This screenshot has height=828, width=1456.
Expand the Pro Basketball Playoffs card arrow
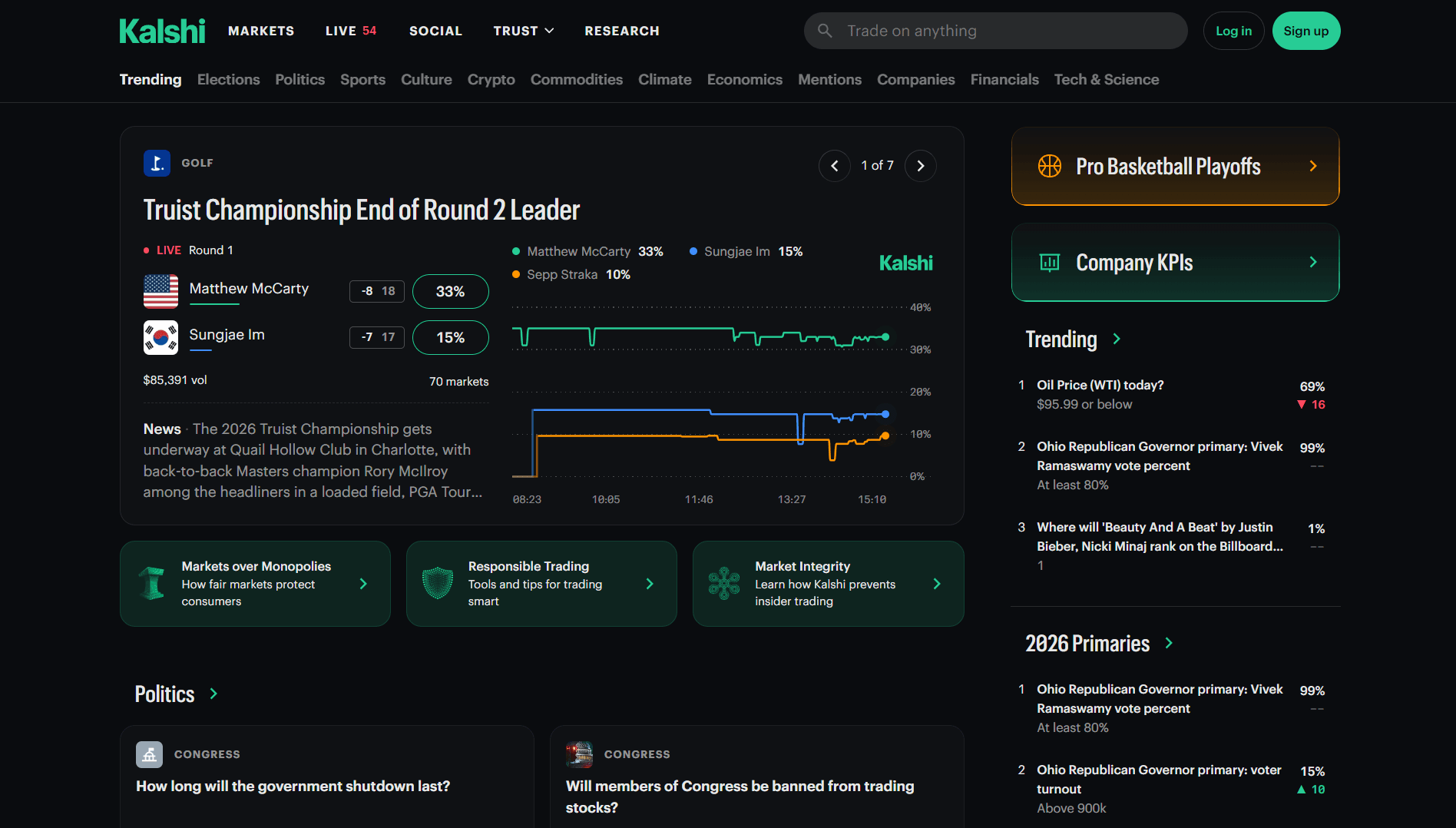click(x=1313, y=166)
